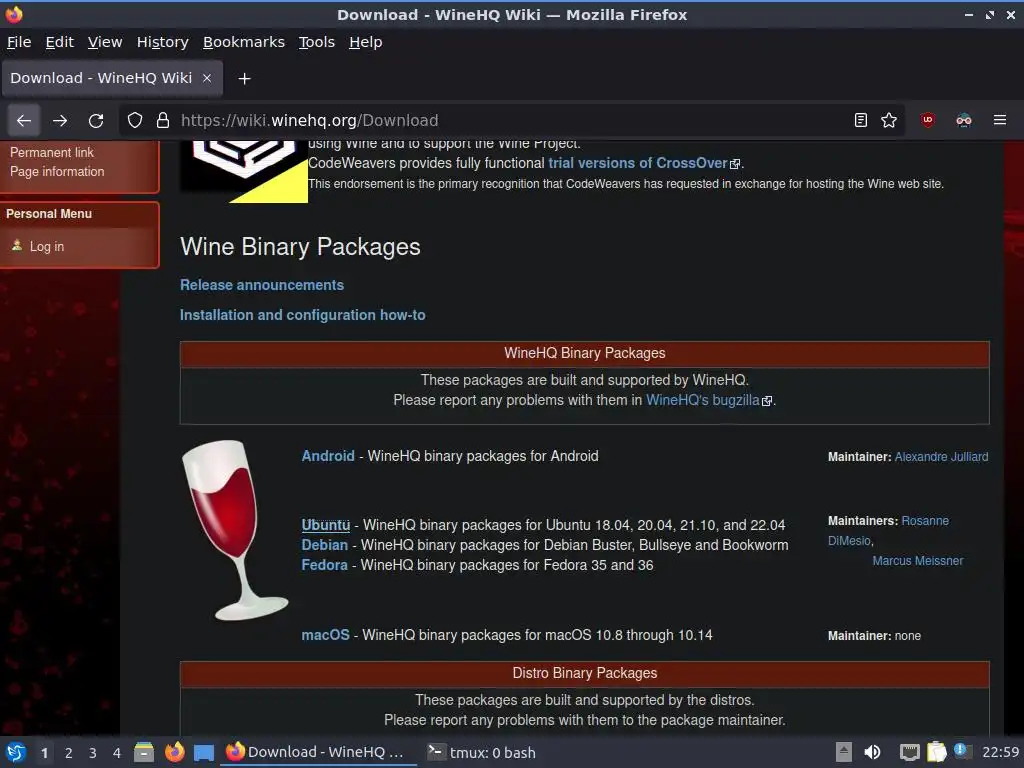Open the Tools menu

pyautogui.click(x=317, y=42)
